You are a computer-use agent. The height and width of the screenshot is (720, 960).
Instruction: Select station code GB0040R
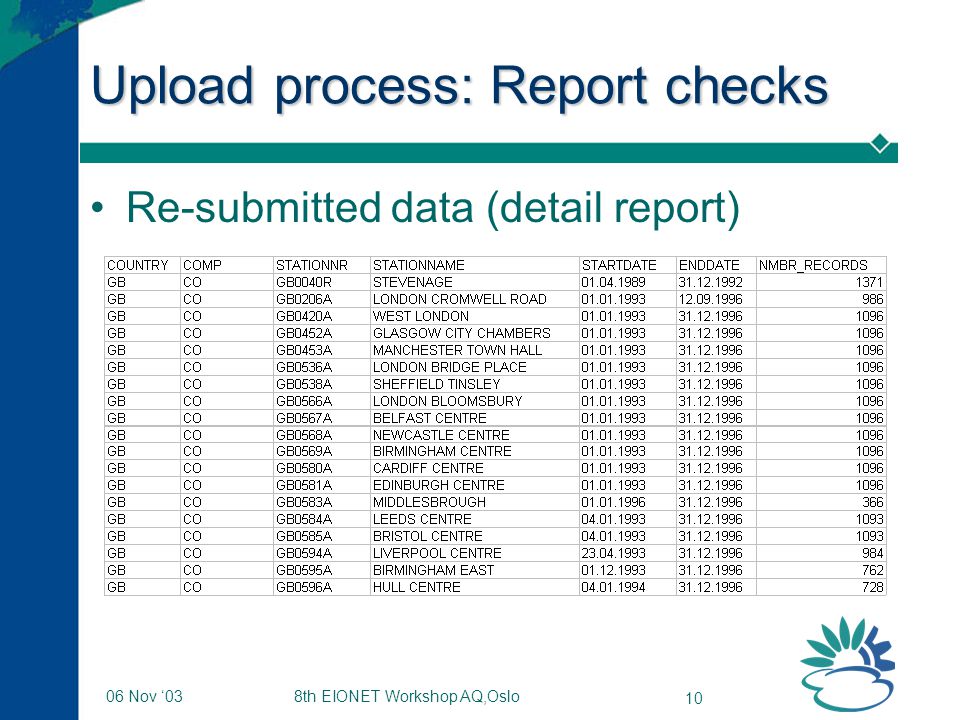pyautogui.click(x=304, y=282)
